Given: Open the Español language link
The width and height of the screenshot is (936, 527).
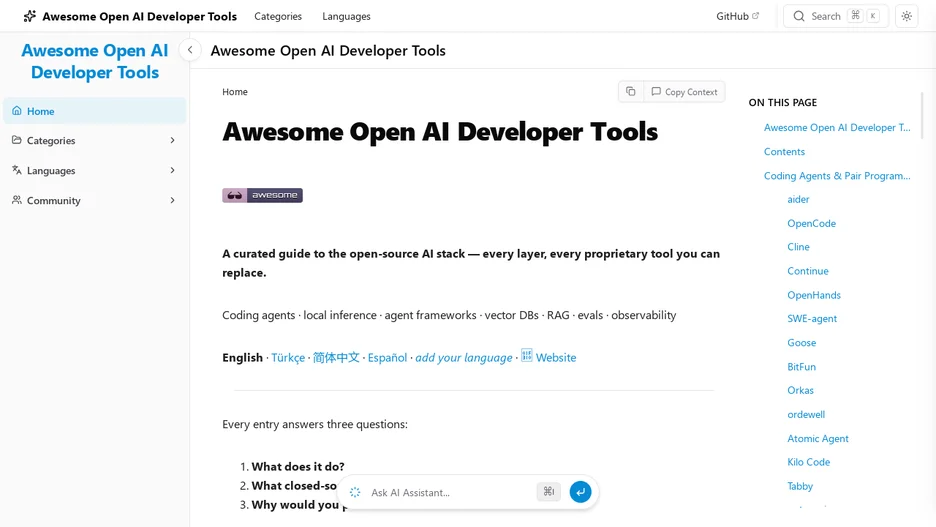Looking at the screenshot, I should point(387,358).
